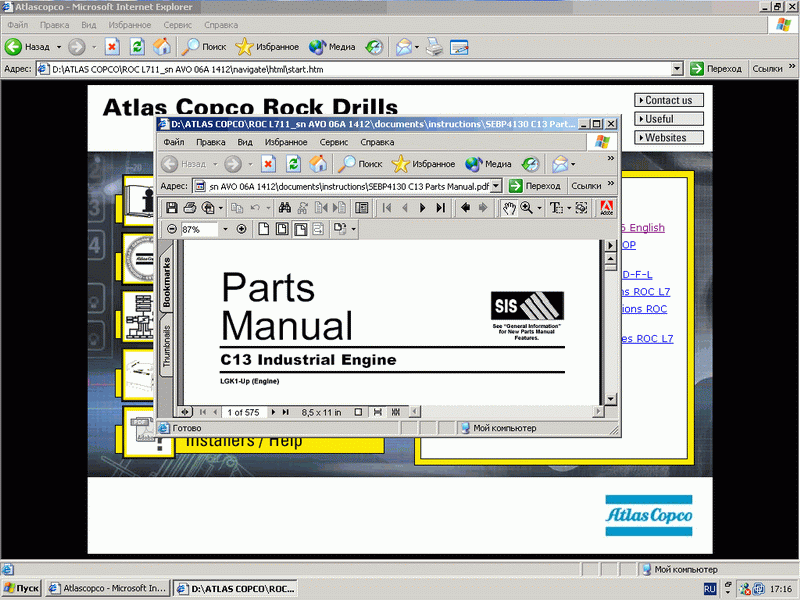Open the Bookmarks tab in the PDF sidebar
Screen dimensions: 800x600
click(x=167, y=283)
